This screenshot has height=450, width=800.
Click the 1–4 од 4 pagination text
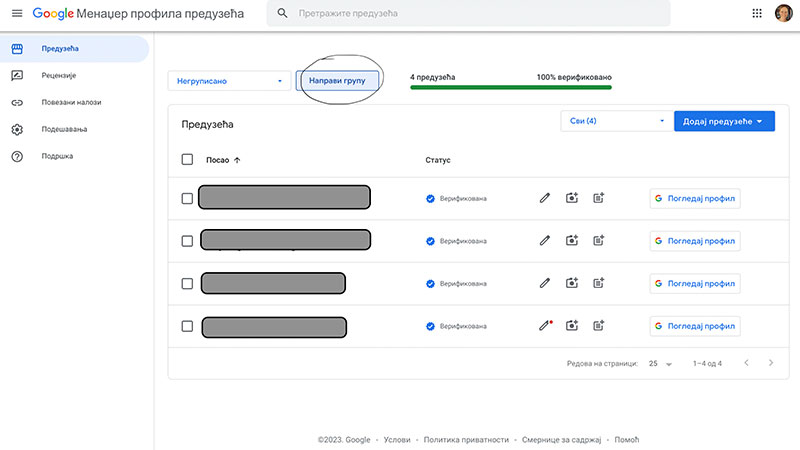click(x=707, y=364)
